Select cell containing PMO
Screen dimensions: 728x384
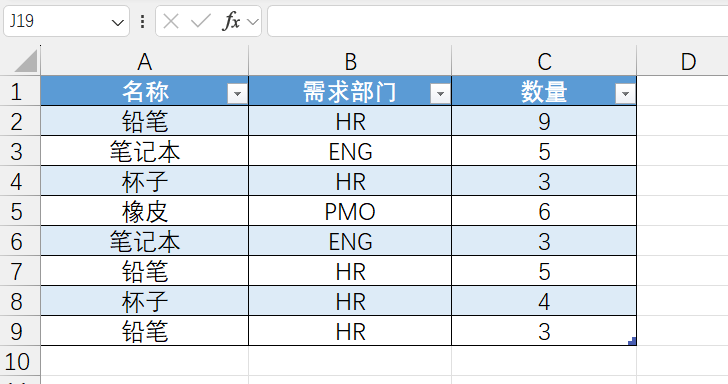pos(350,211)
